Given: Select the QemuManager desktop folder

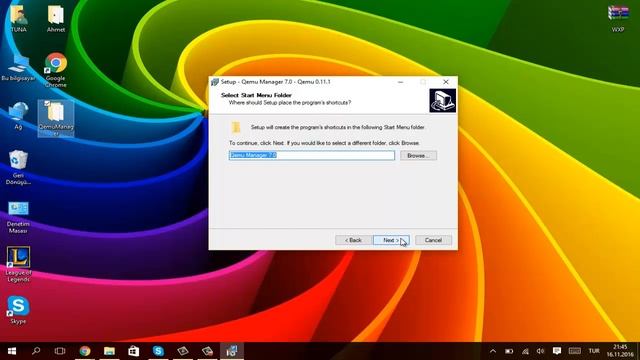Looking at the screenshot, I should pos(56,118).
